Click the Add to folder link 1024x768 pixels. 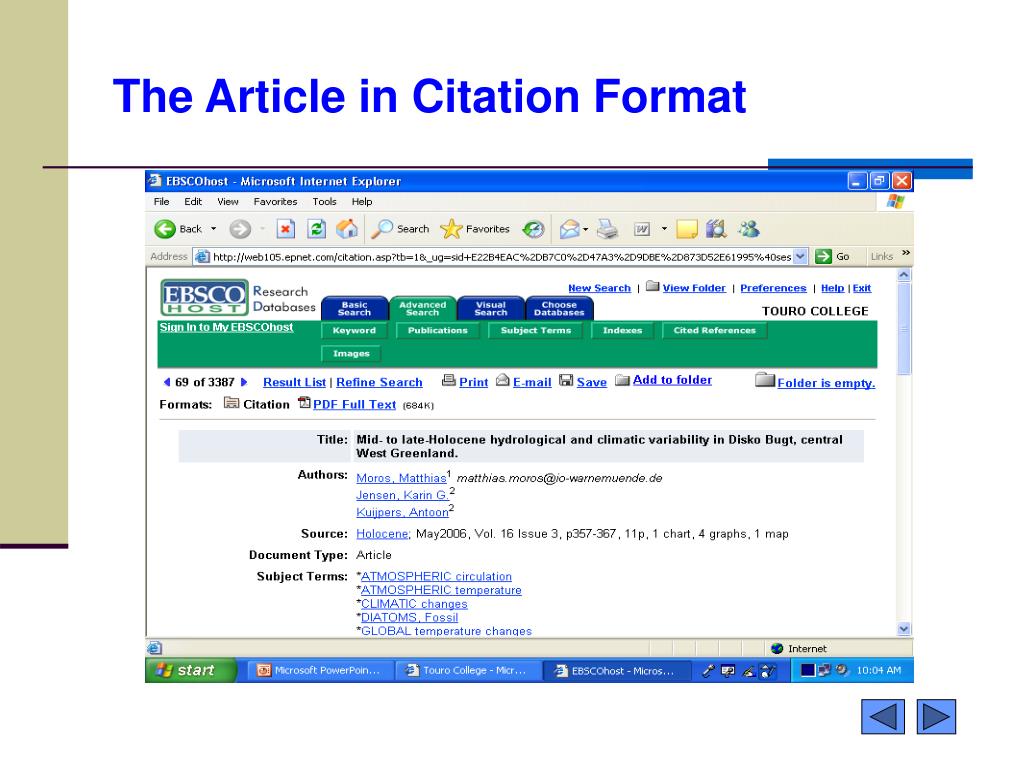672,380
